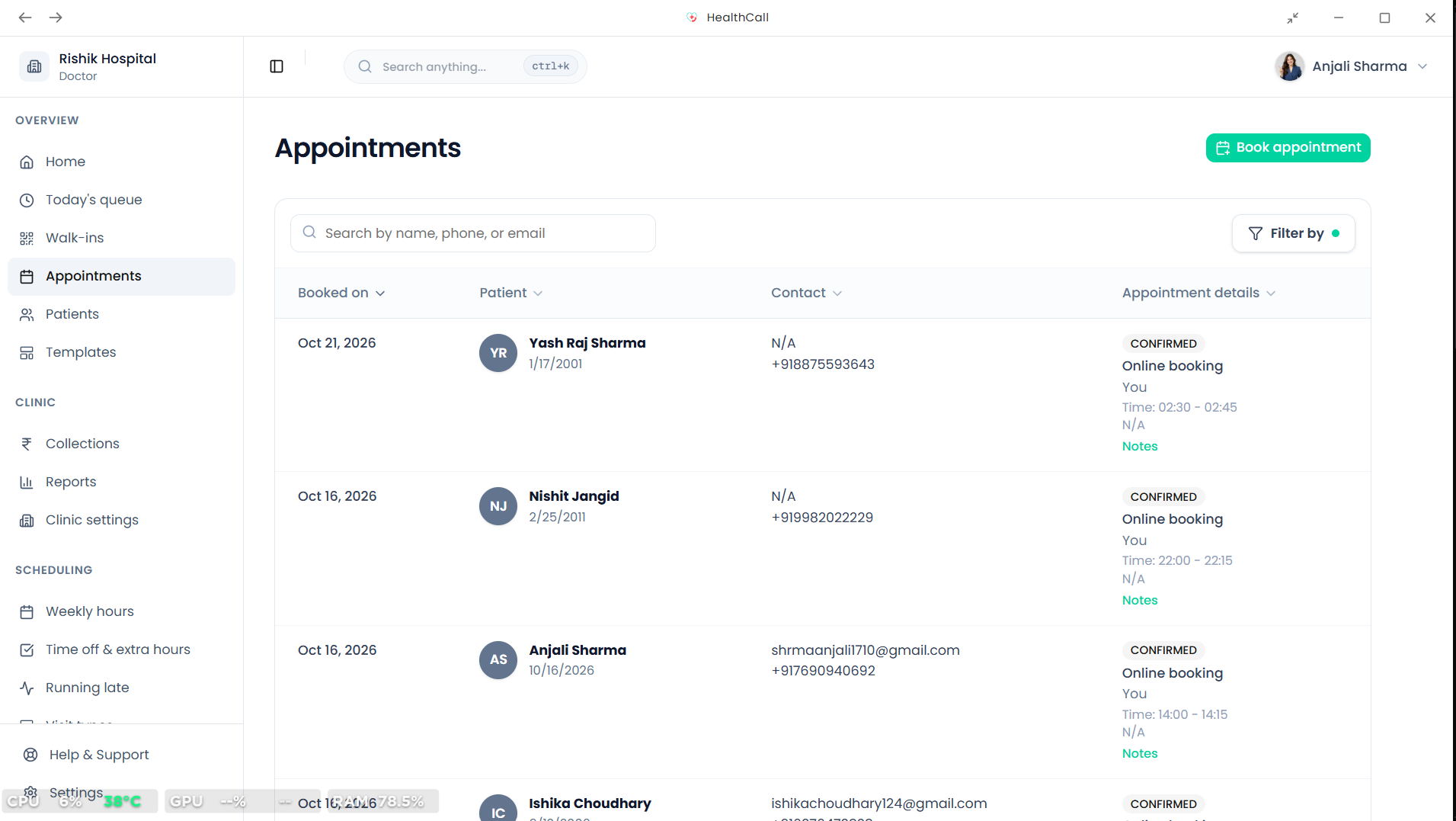This screenshot has width=1456, height=821.
Task: Click the magnifier icon in appointments search
Action: (x=309, y=233)
